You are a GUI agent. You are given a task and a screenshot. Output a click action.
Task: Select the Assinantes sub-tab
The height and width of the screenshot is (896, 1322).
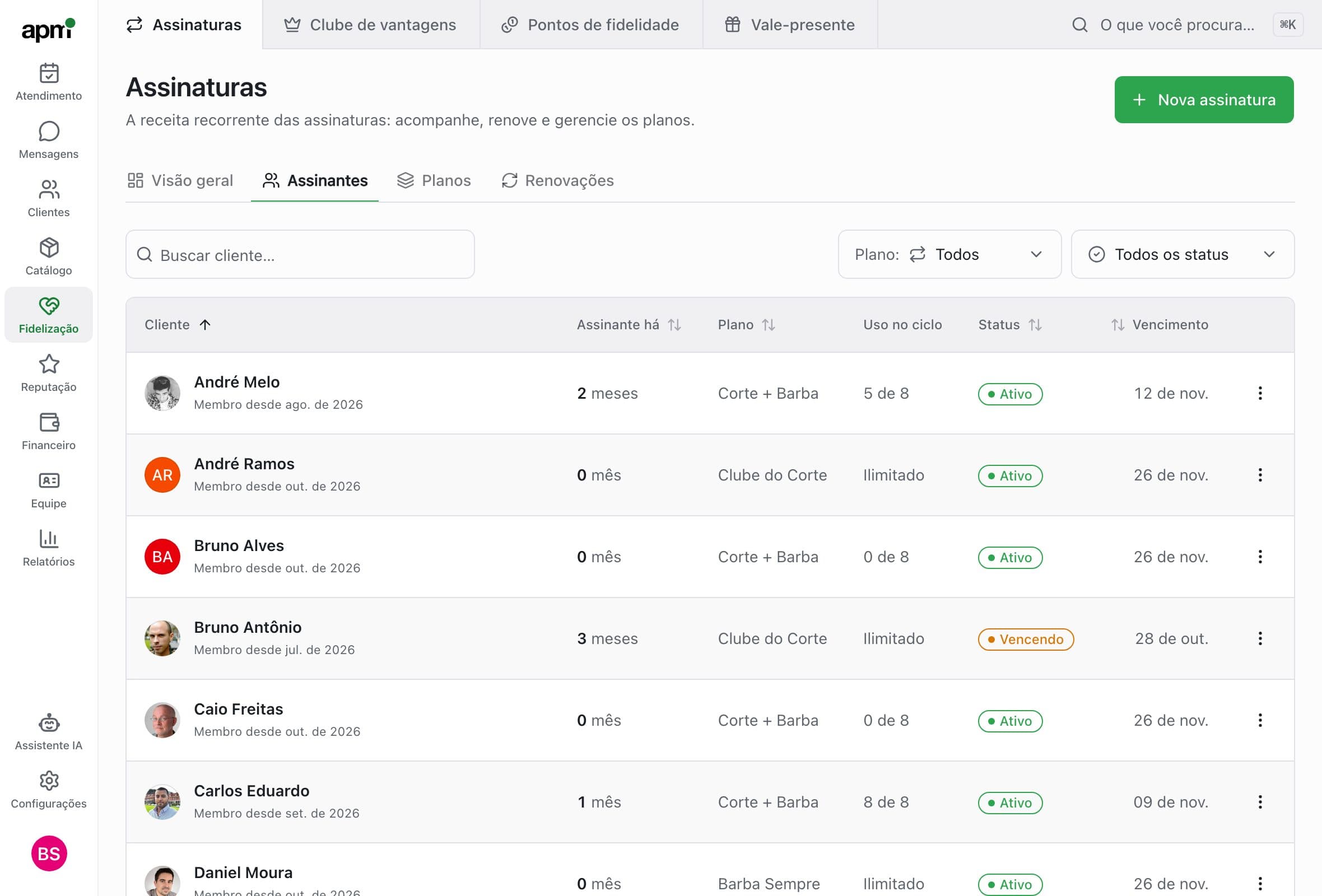click(315, 180)
